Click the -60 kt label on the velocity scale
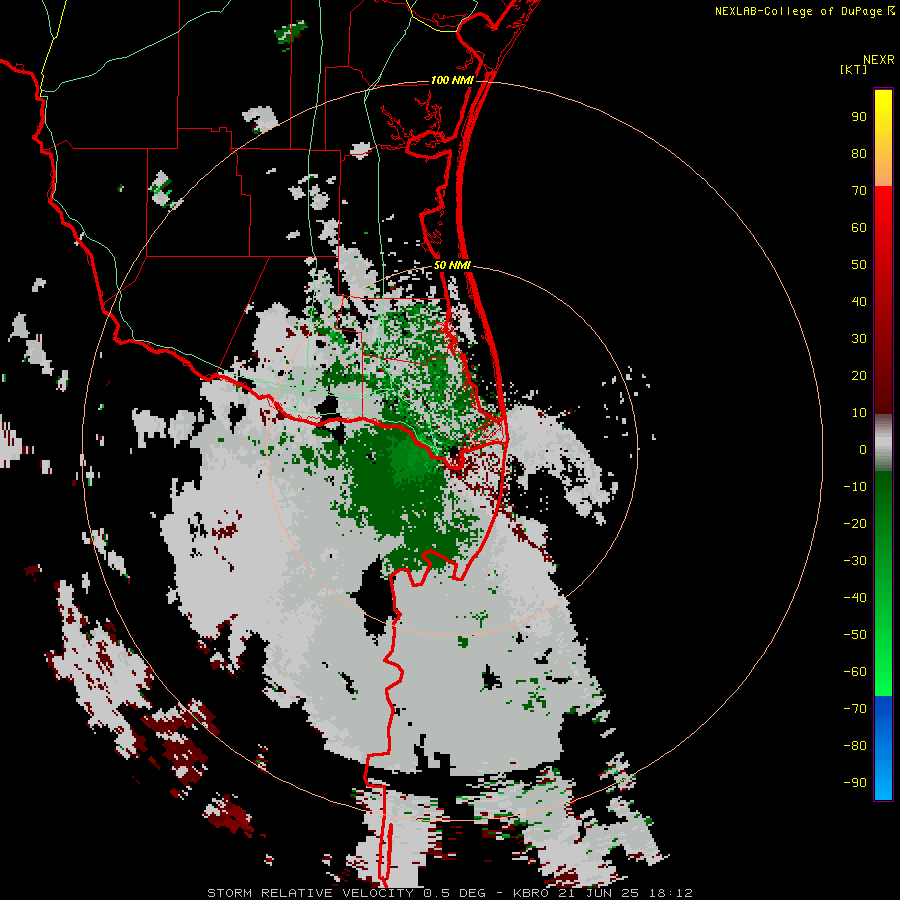The image size is (900, 900). pos(855,672)
